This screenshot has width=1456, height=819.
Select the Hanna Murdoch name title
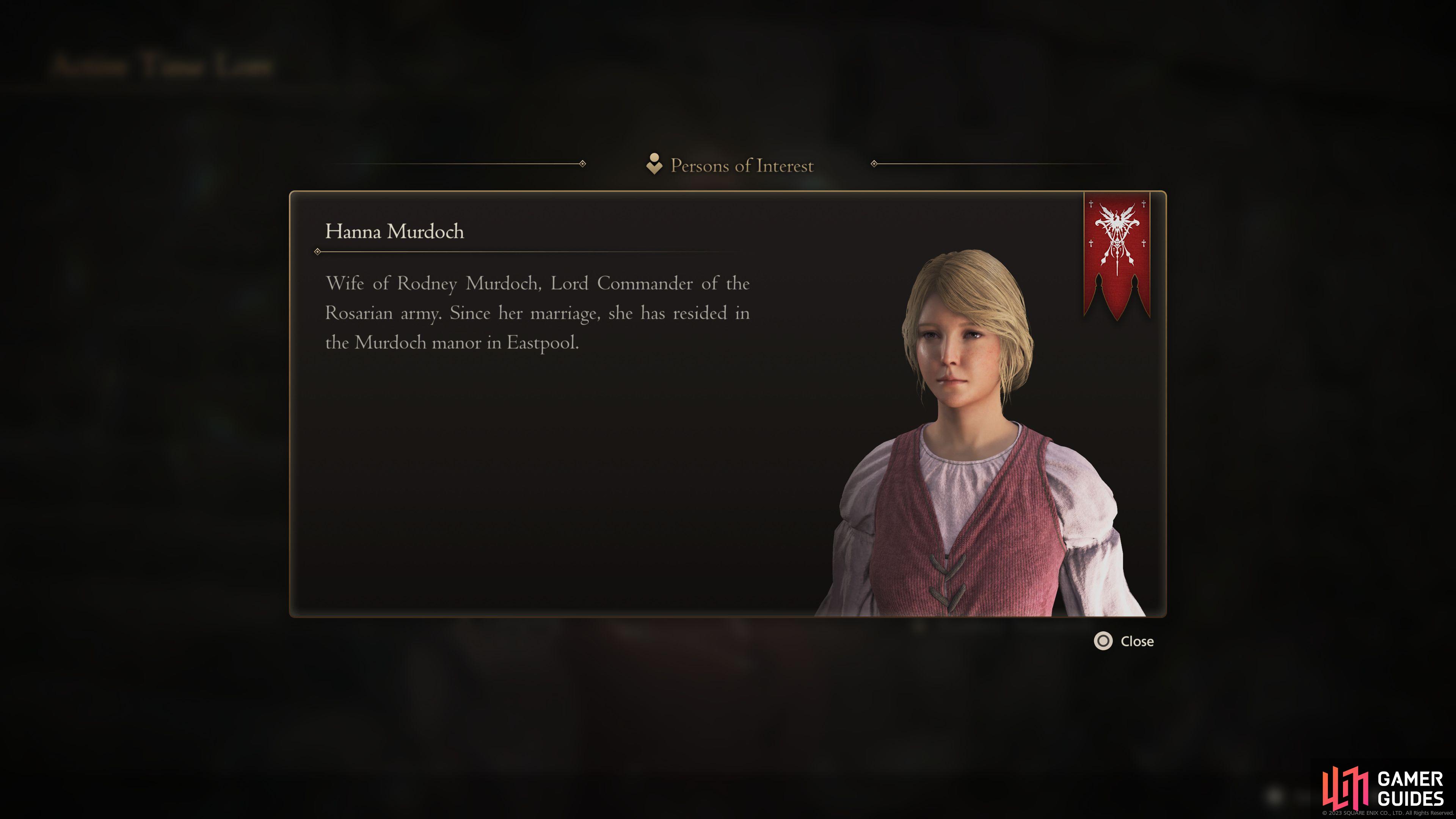pos(394,231)
